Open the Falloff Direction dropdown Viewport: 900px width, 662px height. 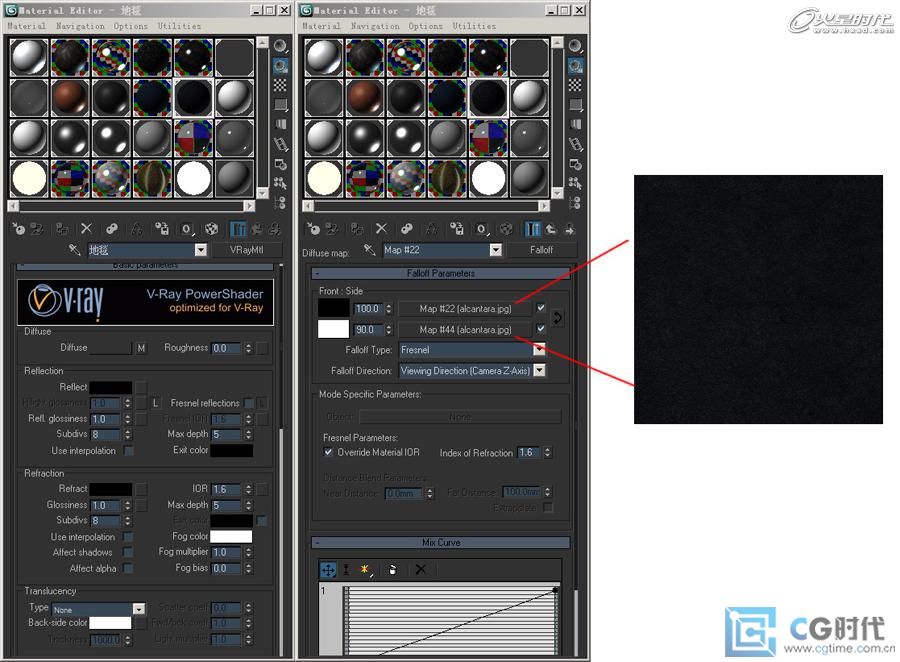click(539, 370)
